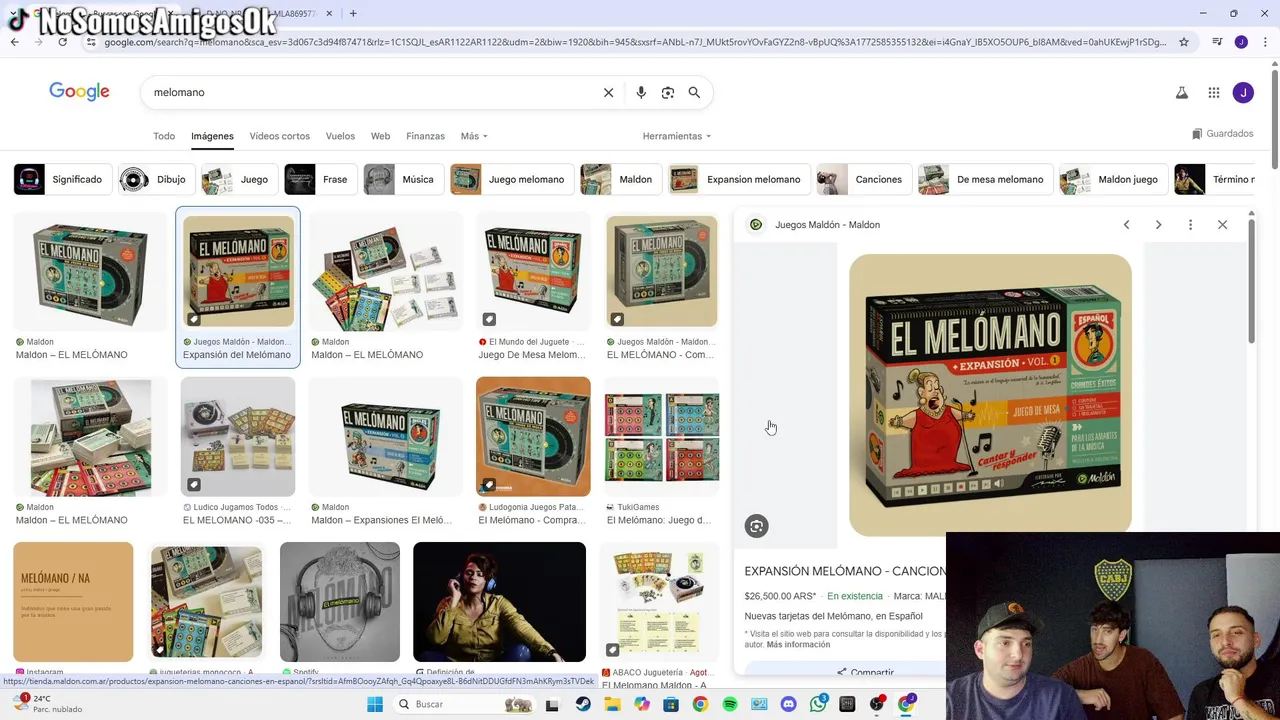Filter by the Significado chip
This screenshot has height=720, width=1280.
(x=61, y=179)
